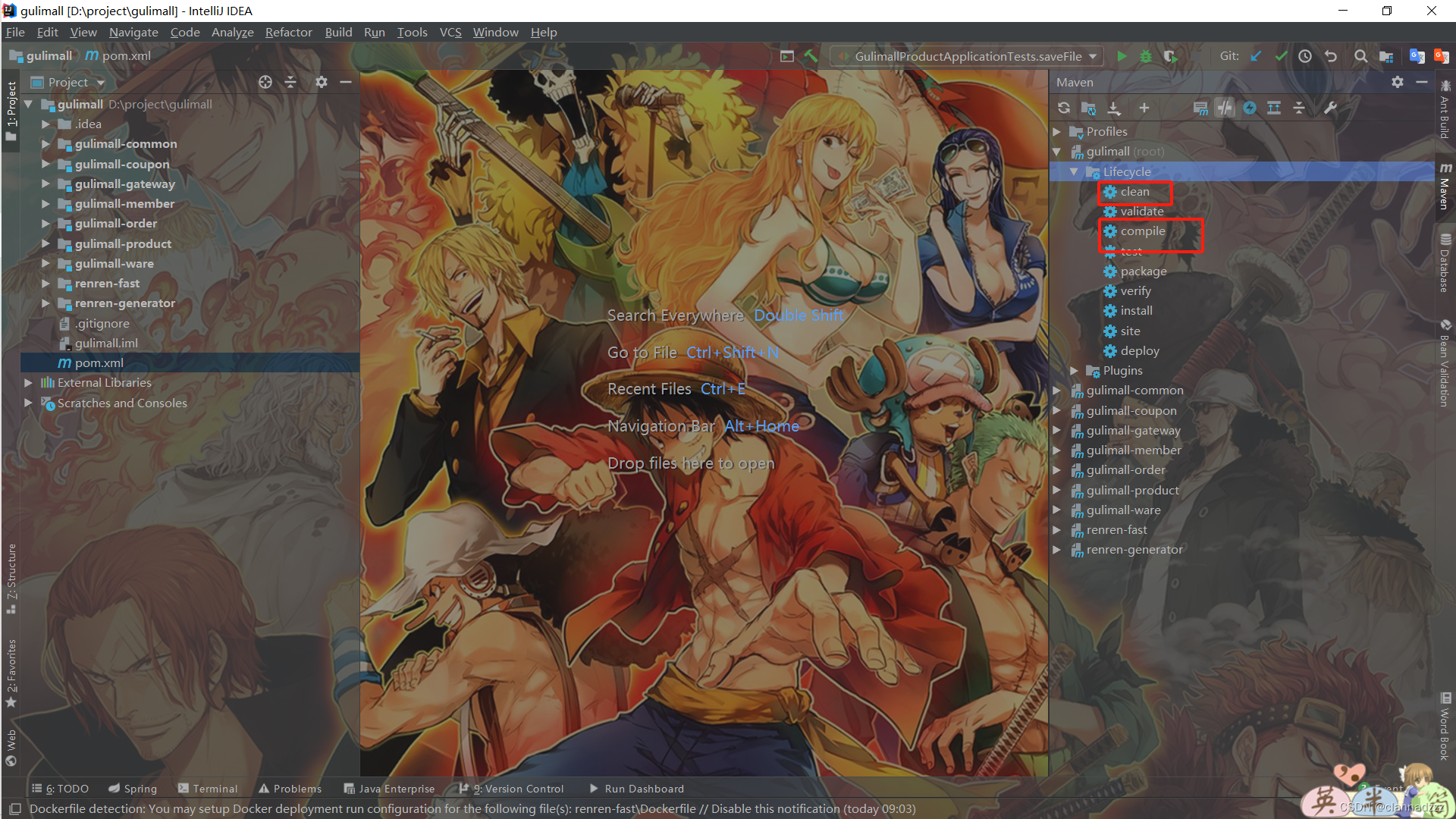
Task: Click the blue Google Translate icon
Action: point(1417,56)
